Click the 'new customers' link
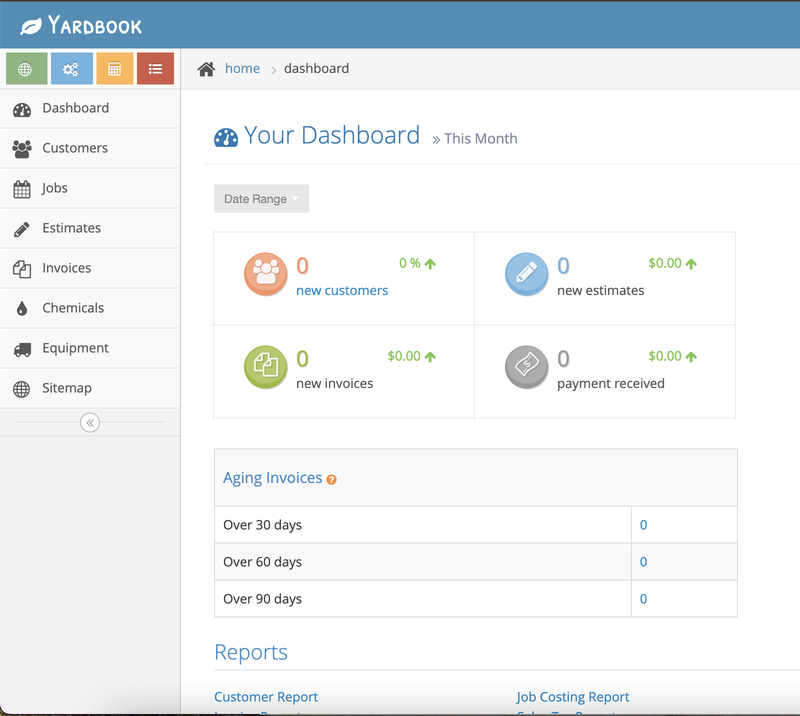 click(342, 290)
